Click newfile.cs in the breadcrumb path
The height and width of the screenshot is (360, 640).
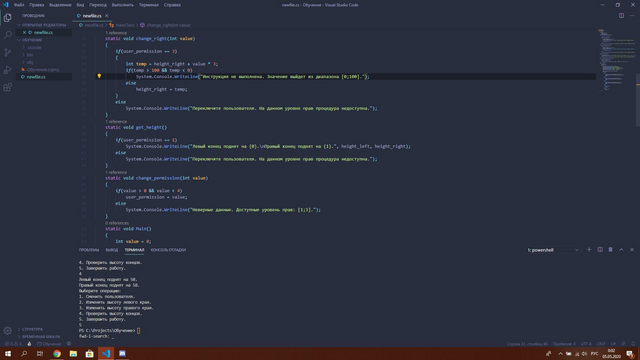pyautogui.click(x=93, y=25)
